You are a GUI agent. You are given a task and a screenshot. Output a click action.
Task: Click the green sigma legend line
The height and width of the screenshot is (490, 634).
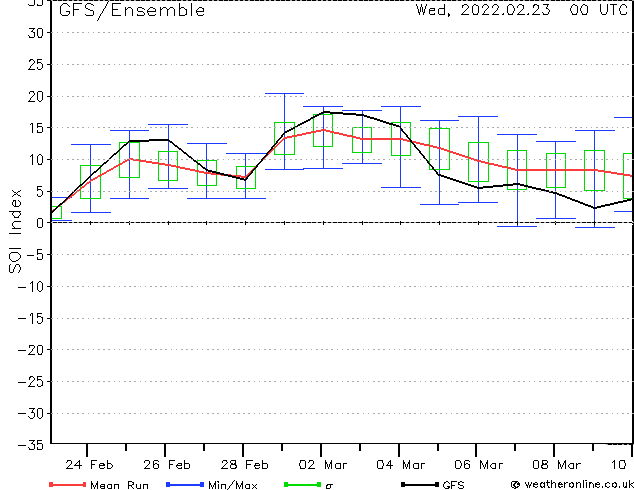[302, 484]
